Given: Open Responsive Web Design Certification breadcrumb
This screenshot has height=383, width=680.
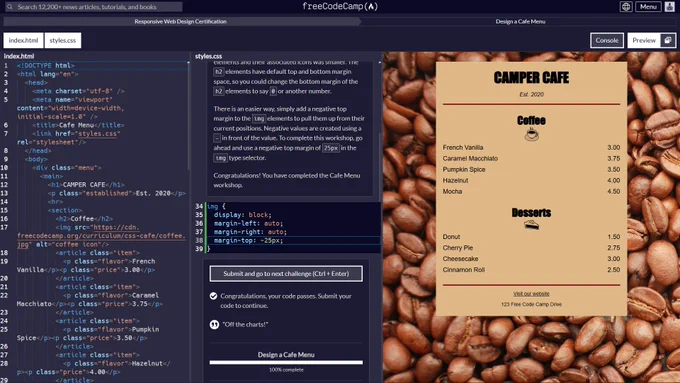Looking at the screenshot, I should 180,21.
